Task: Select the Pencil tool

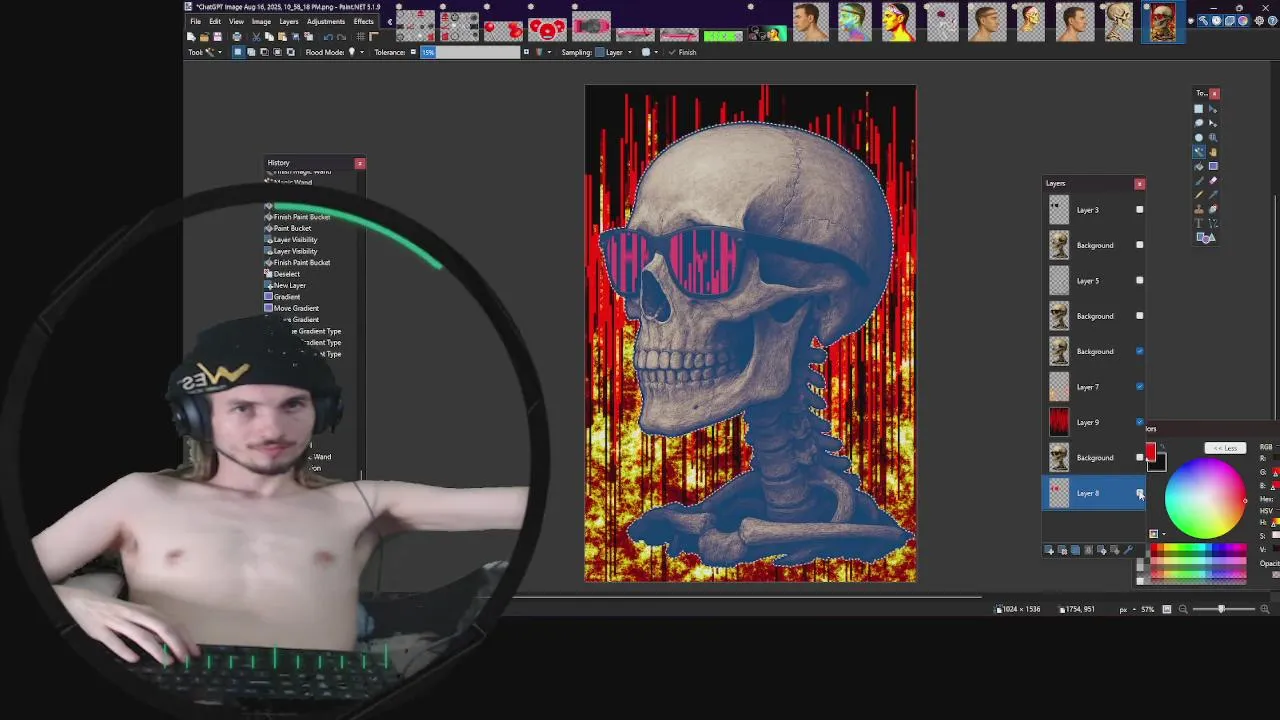Action: (1198, 195)
